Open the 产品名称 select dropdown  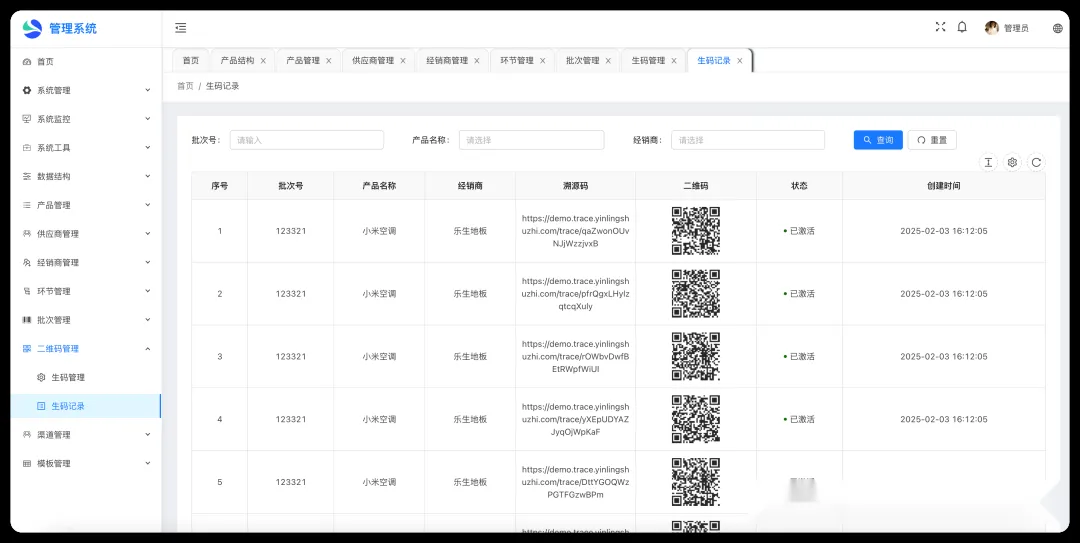[531, 140]
